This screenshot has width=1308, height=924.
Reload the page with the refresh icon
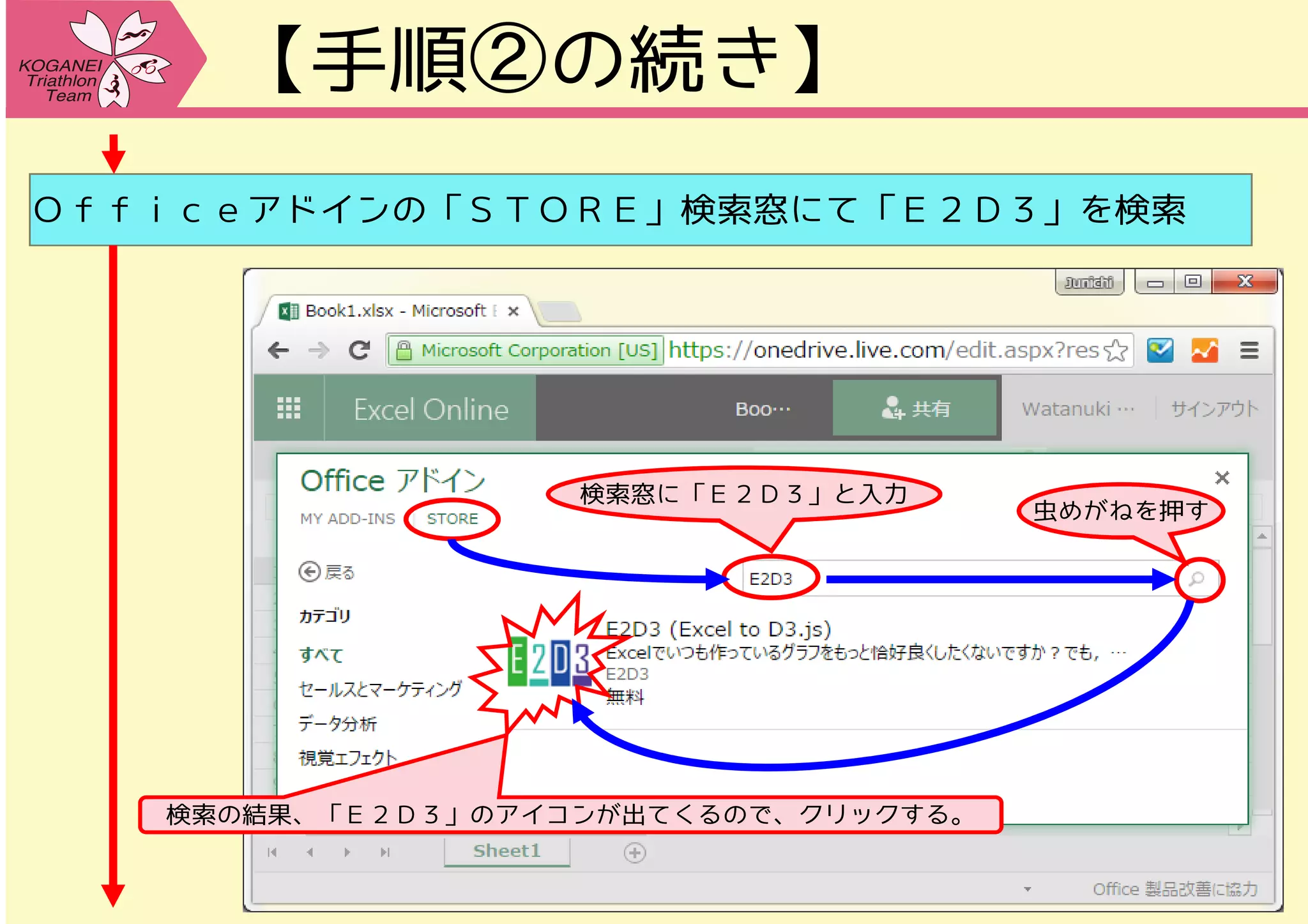point(360,350)
